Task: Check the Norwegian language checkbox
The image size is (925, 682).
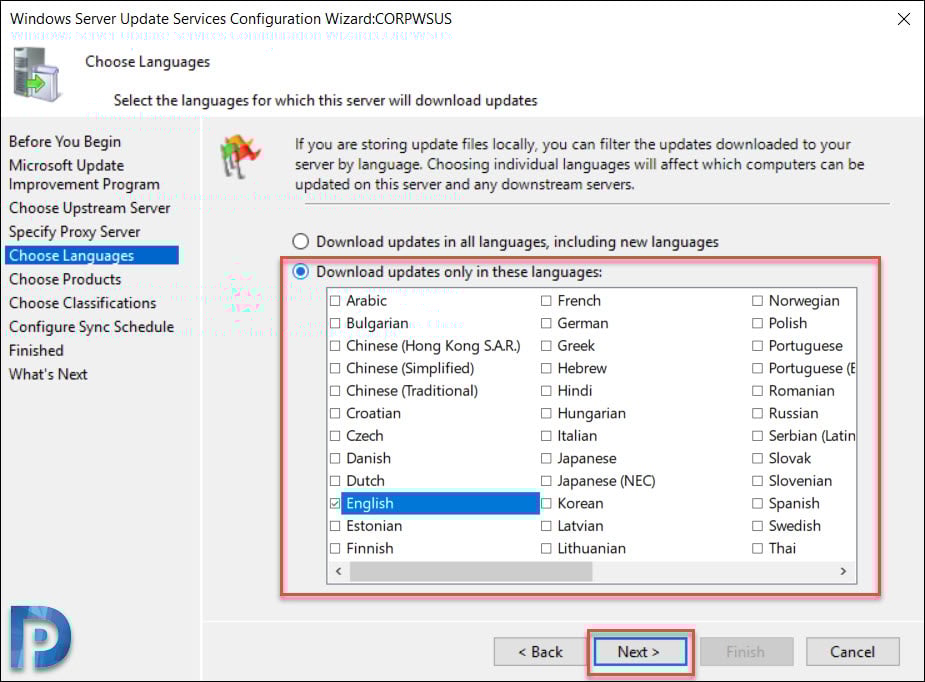Action: click(757, 301)
